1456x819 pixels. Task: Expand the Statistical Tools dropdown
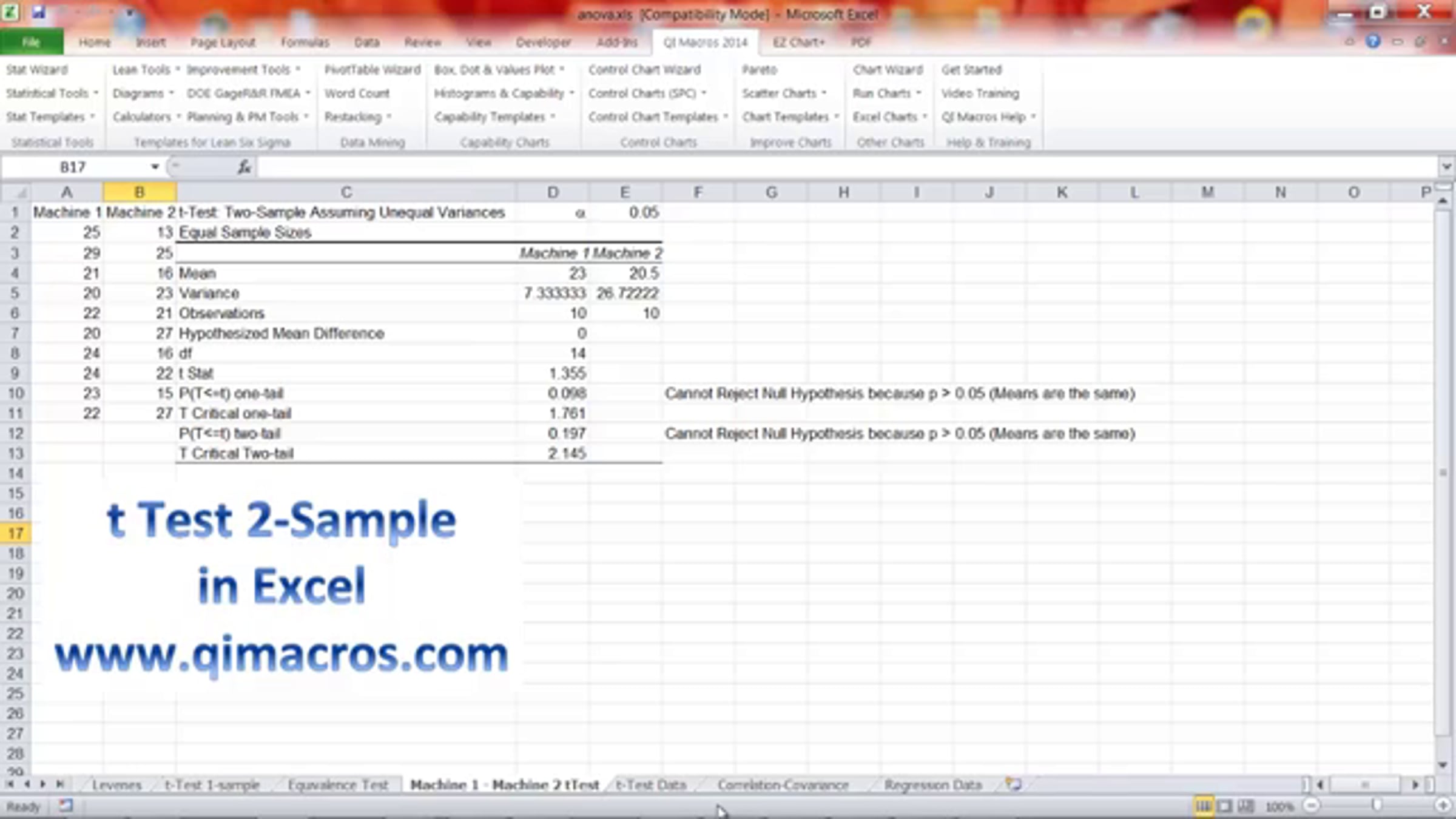coord(52,93)
